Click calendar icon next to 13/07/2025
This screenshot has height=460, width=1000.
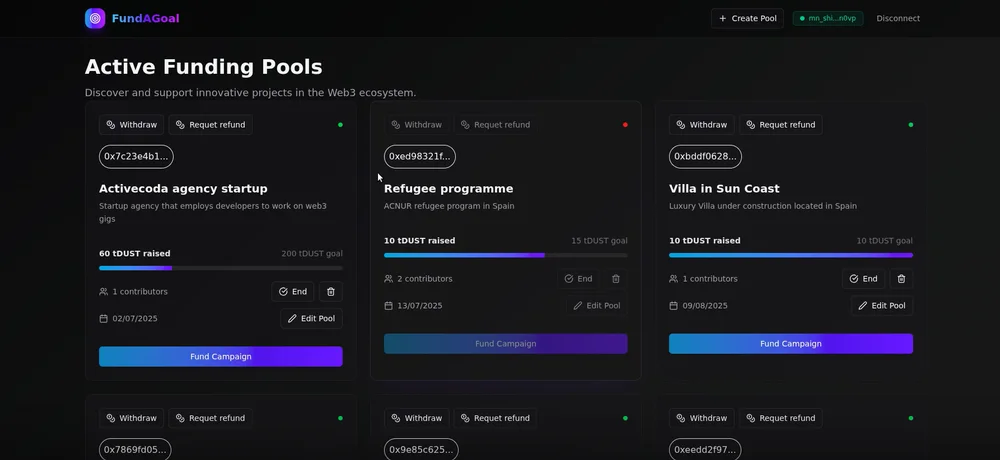[x=388, y=306]
